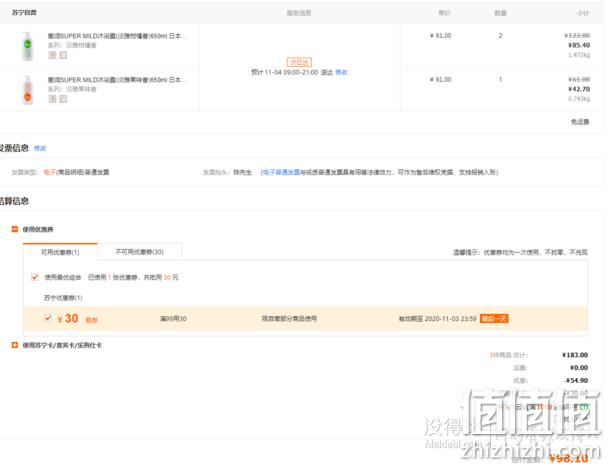Click the 苏宁优惠券(1) group label
The image size is (610, 468).
(63, 298)
